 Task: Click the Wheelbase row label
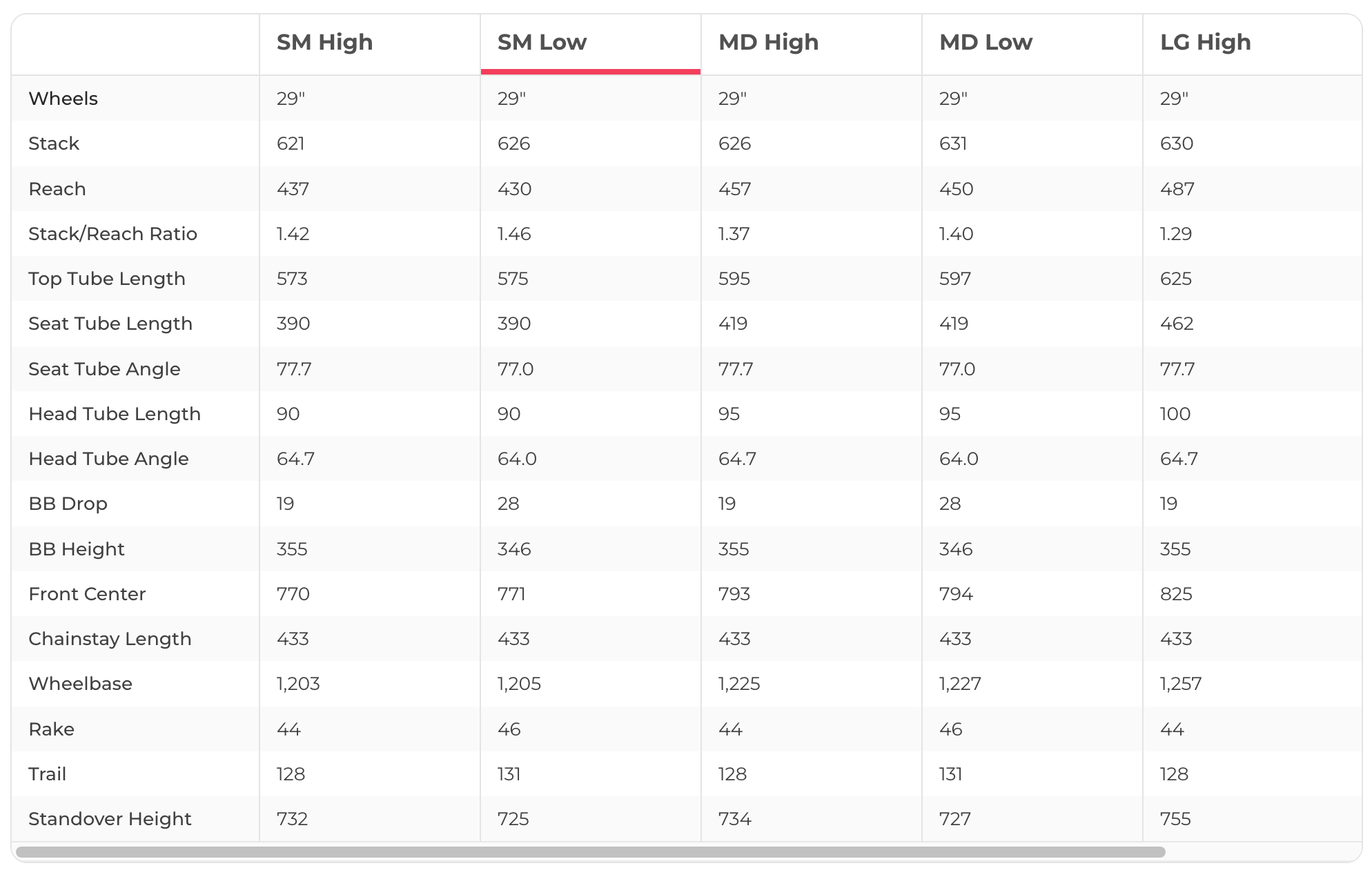(x=80, y=684)
